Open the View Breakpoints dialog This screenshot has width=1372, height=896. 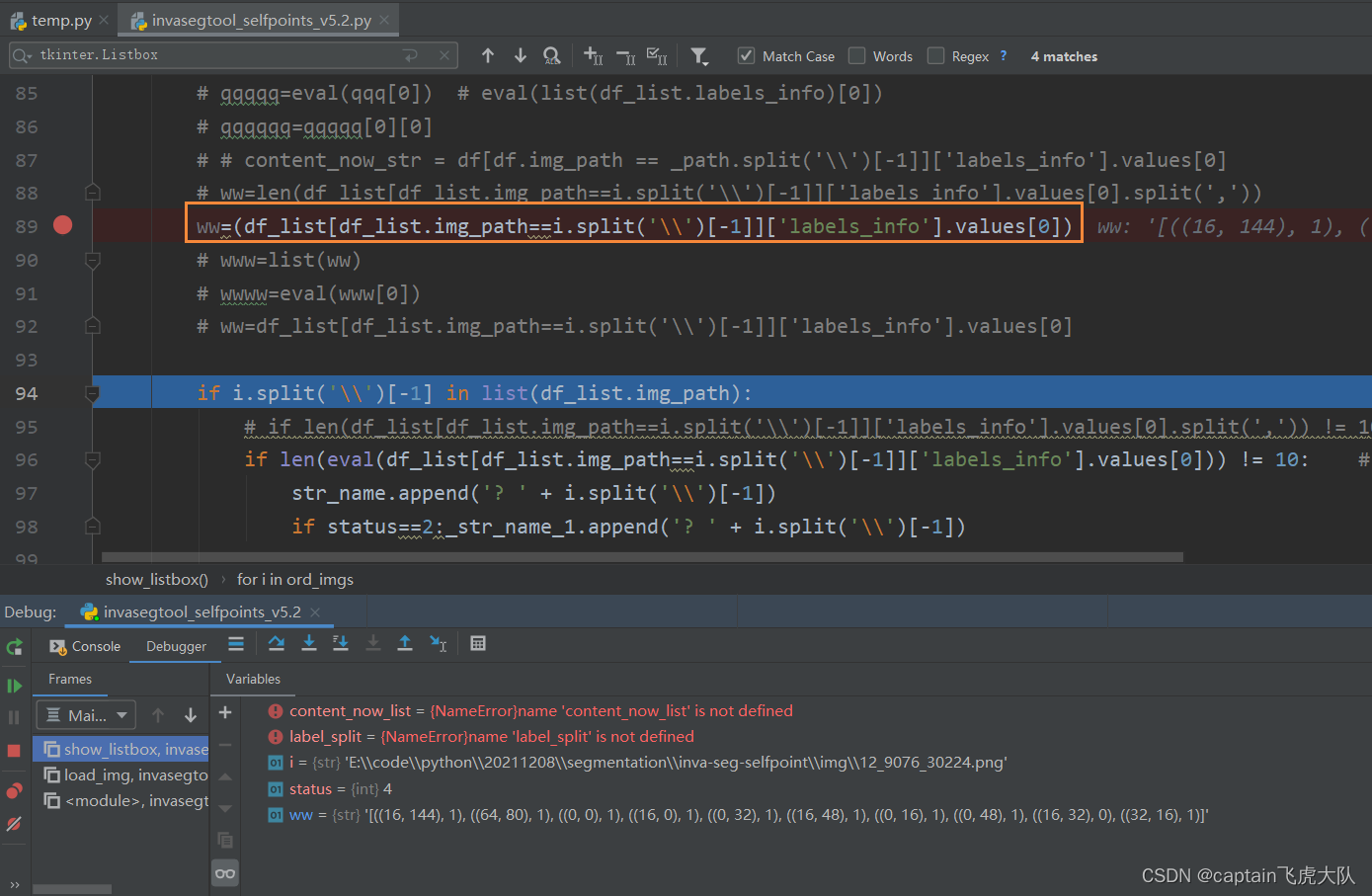14,790
